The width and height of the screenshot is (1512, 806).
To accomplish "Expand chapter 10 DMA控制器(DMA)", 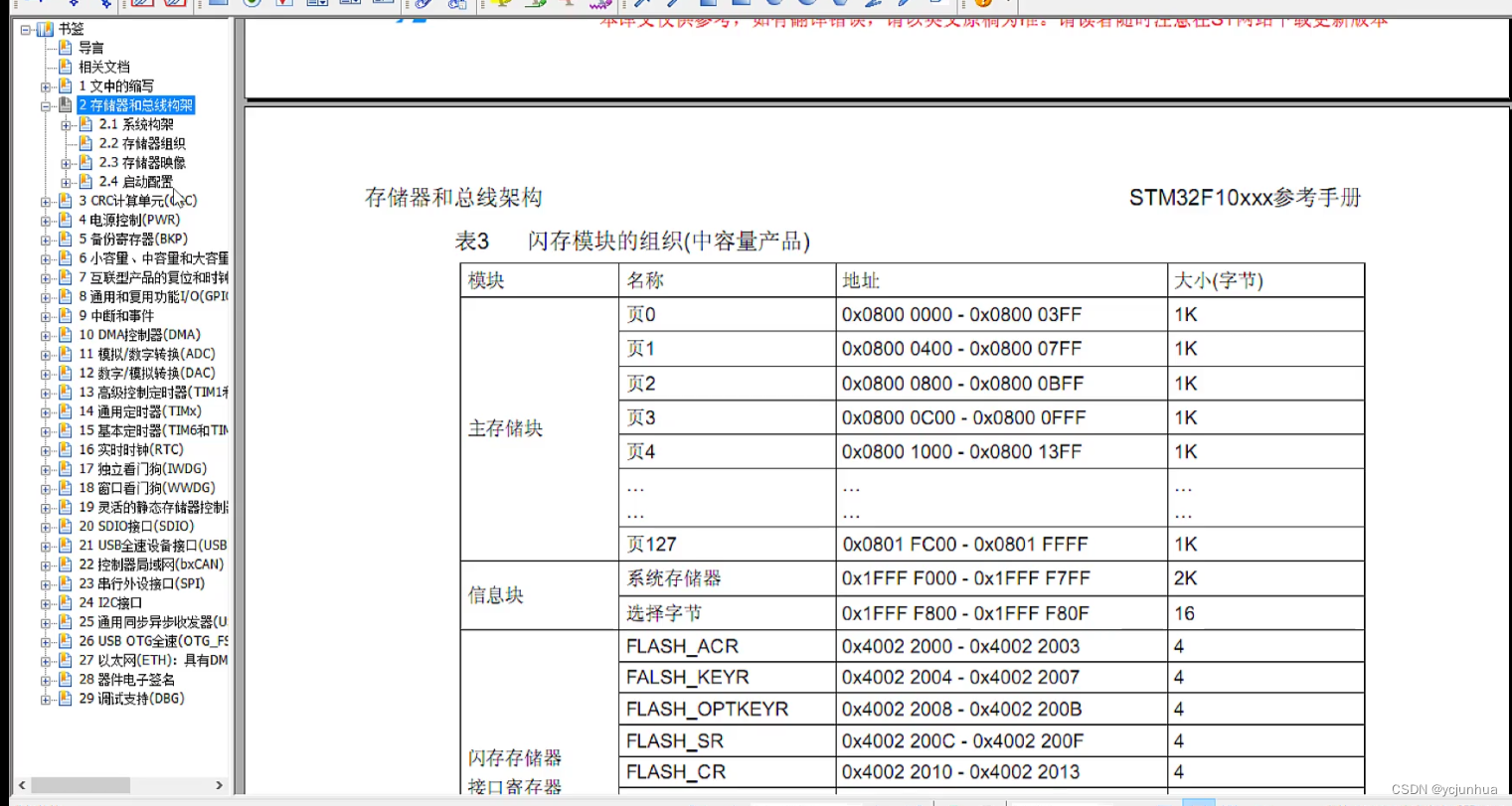I will [x=46, y=336].
